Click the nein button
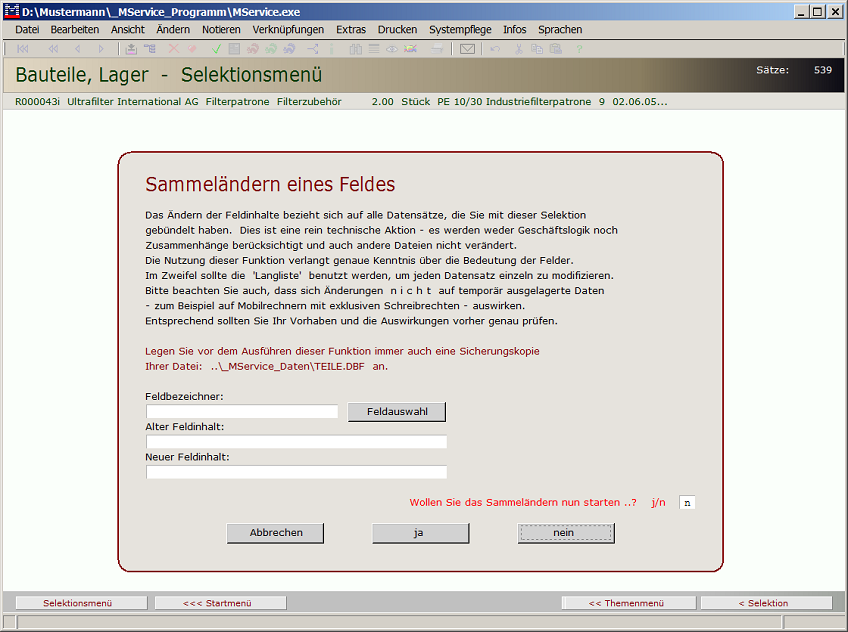Screen dimensions: 848x632 (565, 533)
